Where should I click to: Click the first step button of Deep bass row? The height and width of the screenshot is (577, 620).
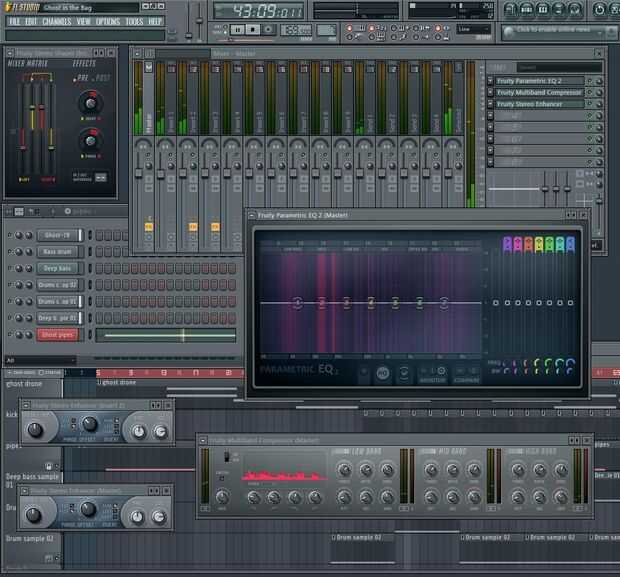(99, 269)
